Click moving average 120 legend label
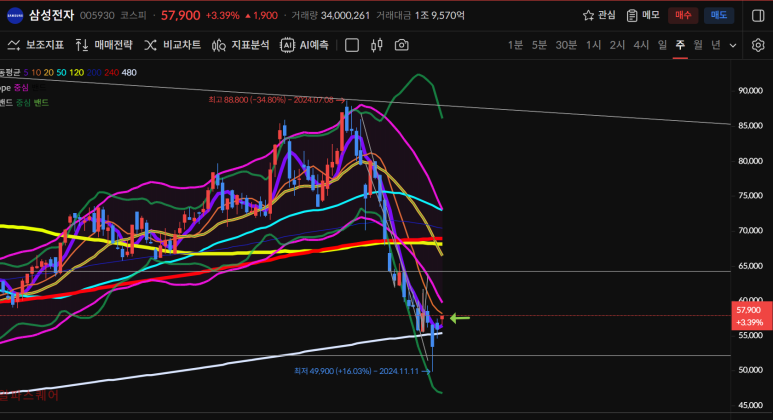 (76, 72)
